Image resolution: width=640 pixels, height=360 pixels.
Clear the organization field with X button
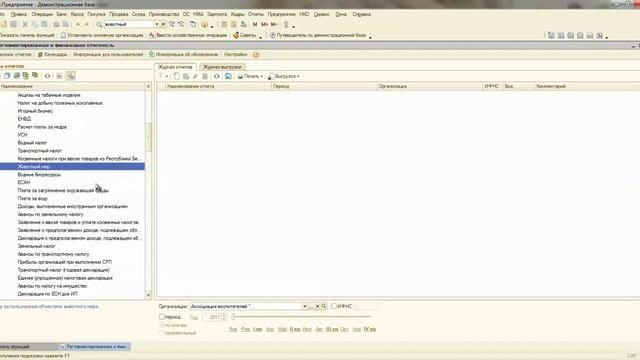(x=318, y=307)
